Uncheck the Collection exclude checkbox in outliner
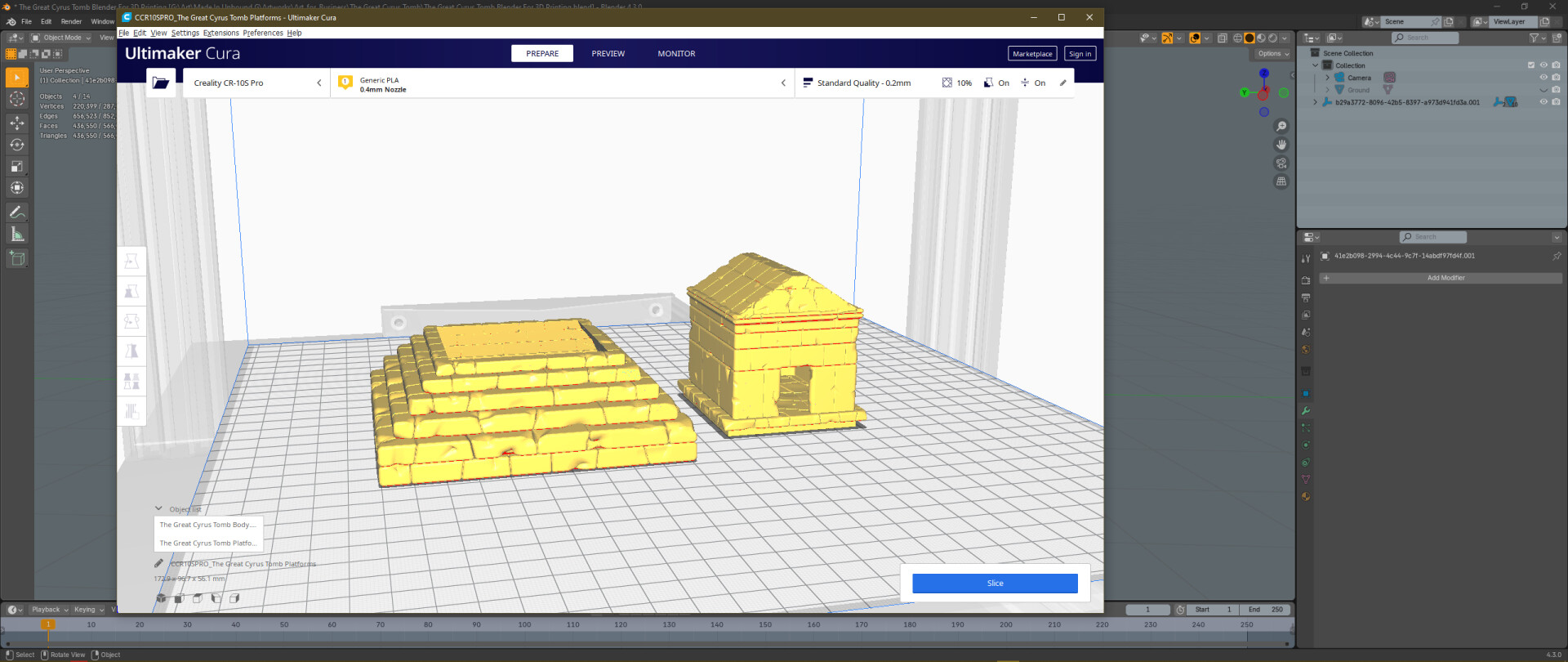The image size is (1568, 662). pos(1531,65)
